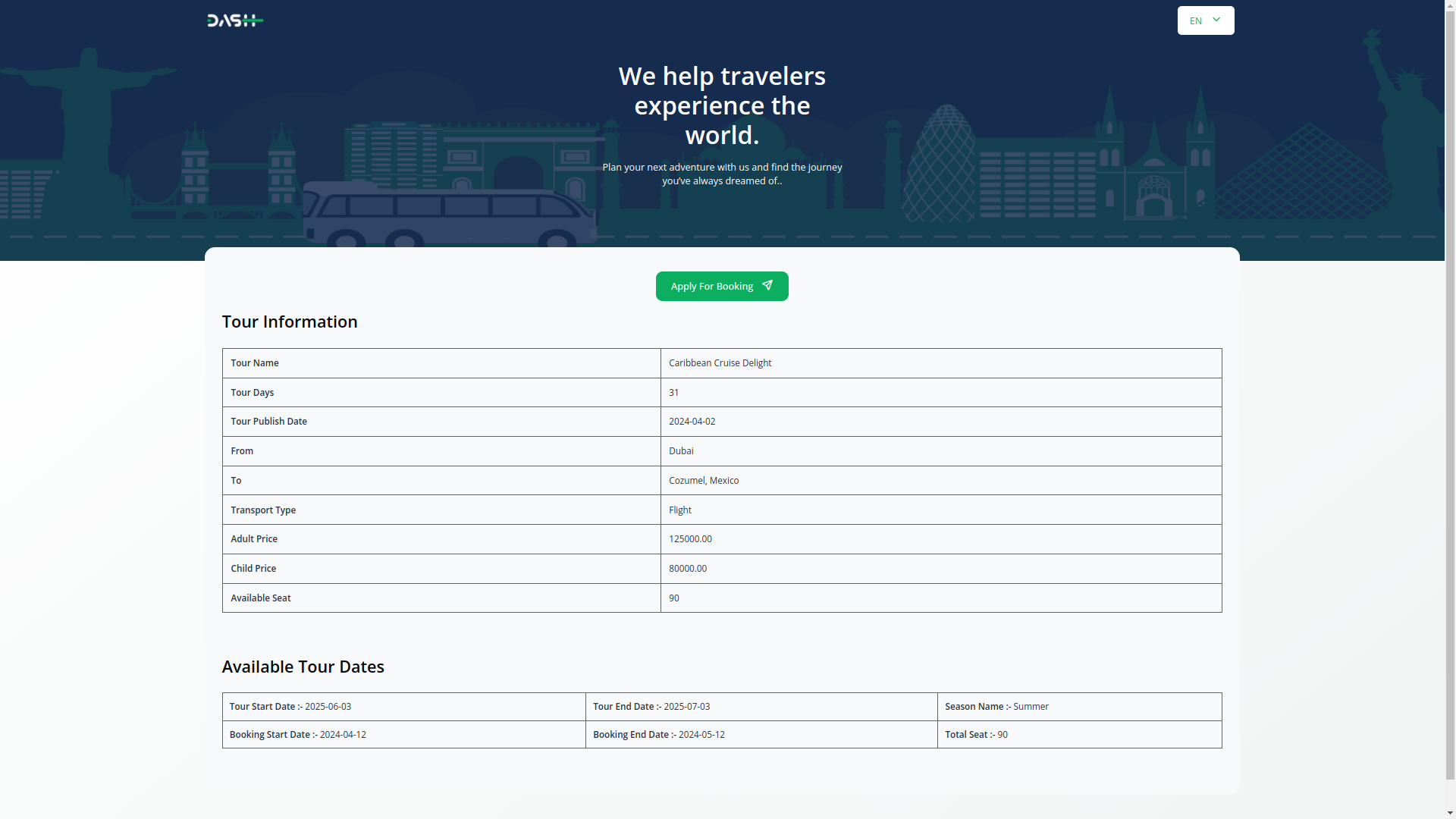The image size is (1456, 819).
Task: Click the Apply For Booking button
Action: [721, 286]
